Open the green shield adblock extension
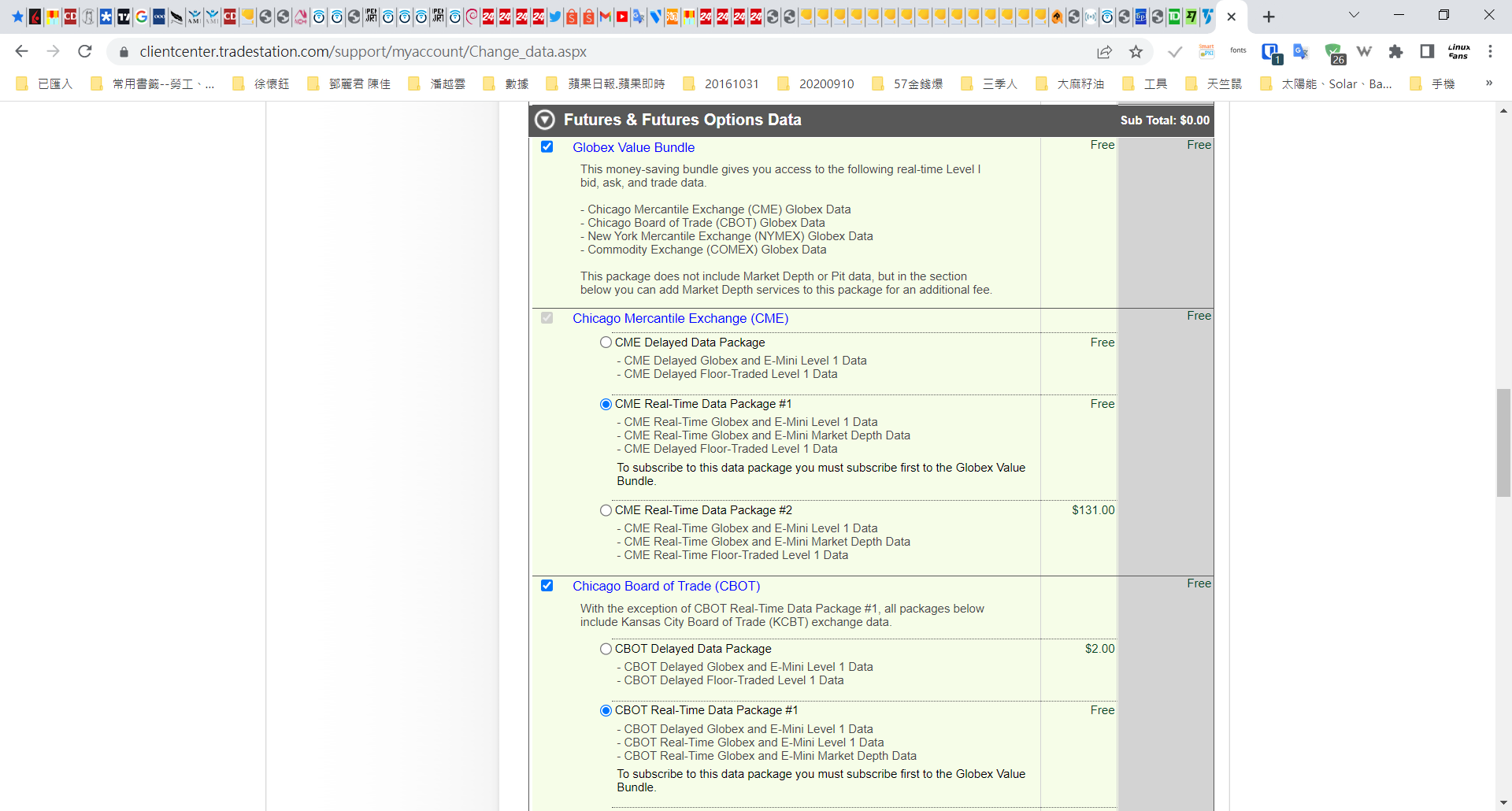This screenshot has height=811, width=1512. (x=1334, y=54)
